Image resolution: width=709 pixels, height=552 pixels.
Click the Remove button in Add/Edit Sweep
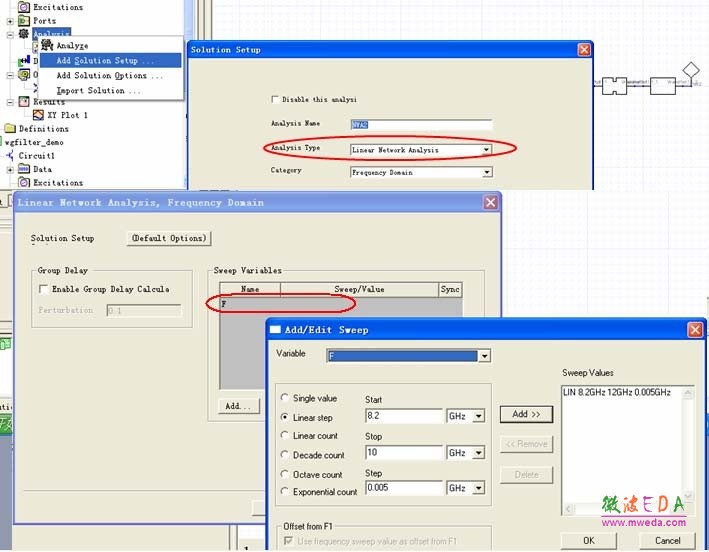click(x=526, y=444)
